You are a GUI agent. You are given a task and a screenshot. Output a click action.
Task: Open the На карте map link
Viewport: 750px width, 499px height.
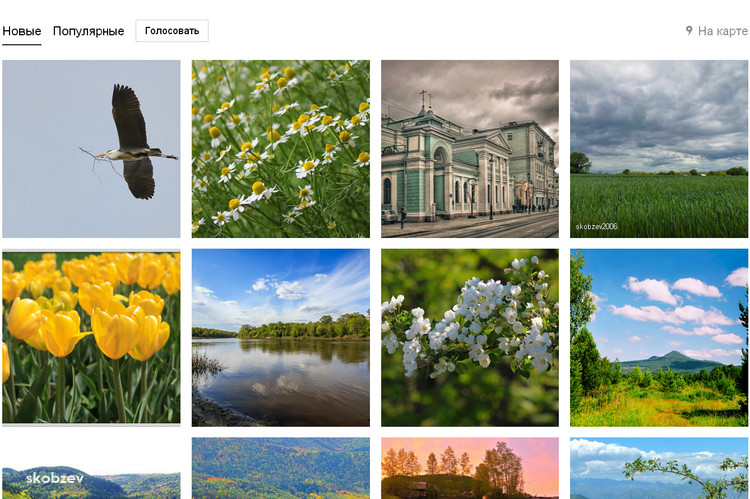722,31
